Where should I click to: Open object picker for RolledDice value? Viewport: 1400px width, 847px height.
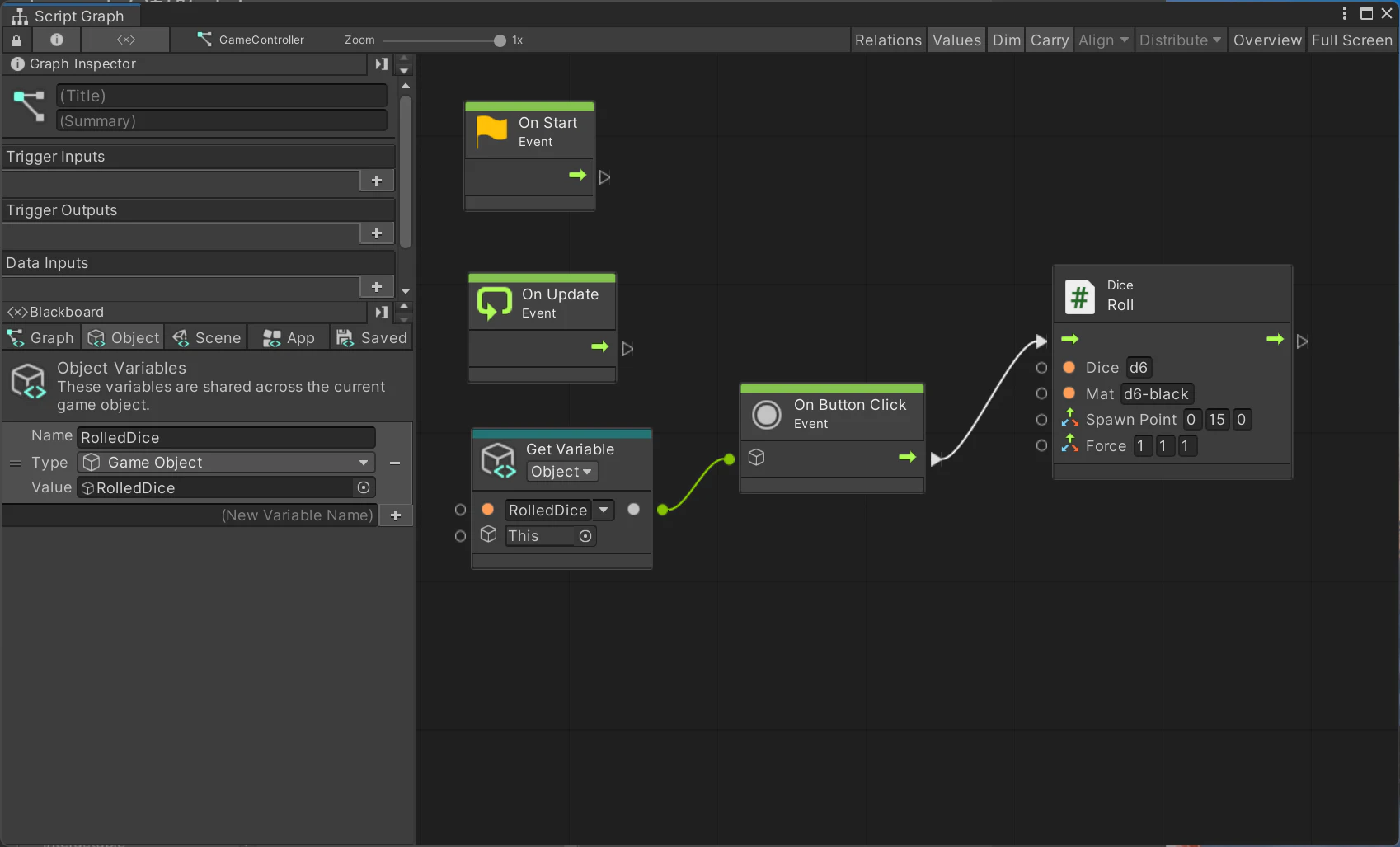coord(364,488)
